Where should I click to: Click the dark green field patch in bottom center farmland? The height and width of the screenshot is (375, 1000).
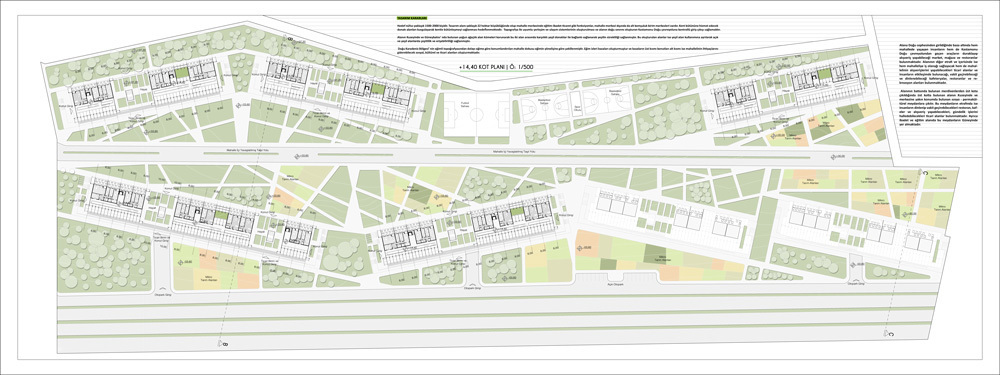coord(654,254)
